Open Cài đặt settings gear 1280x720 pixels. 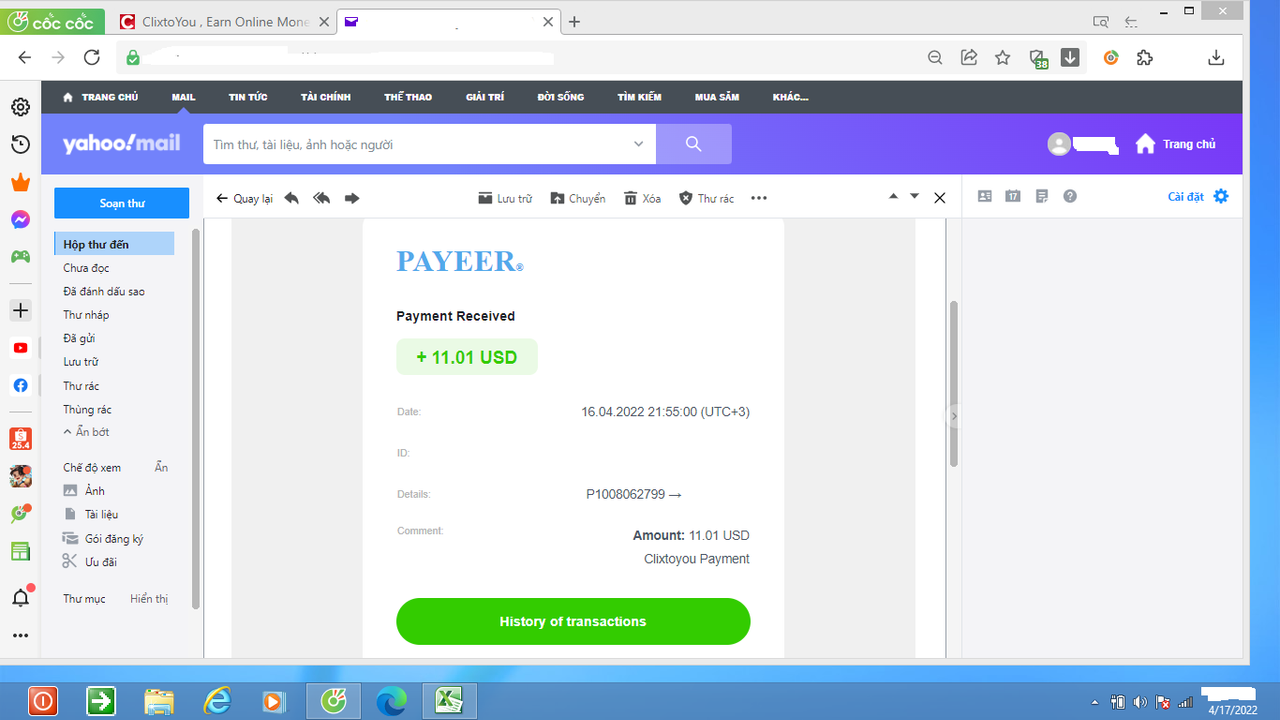coord(1198,196)
